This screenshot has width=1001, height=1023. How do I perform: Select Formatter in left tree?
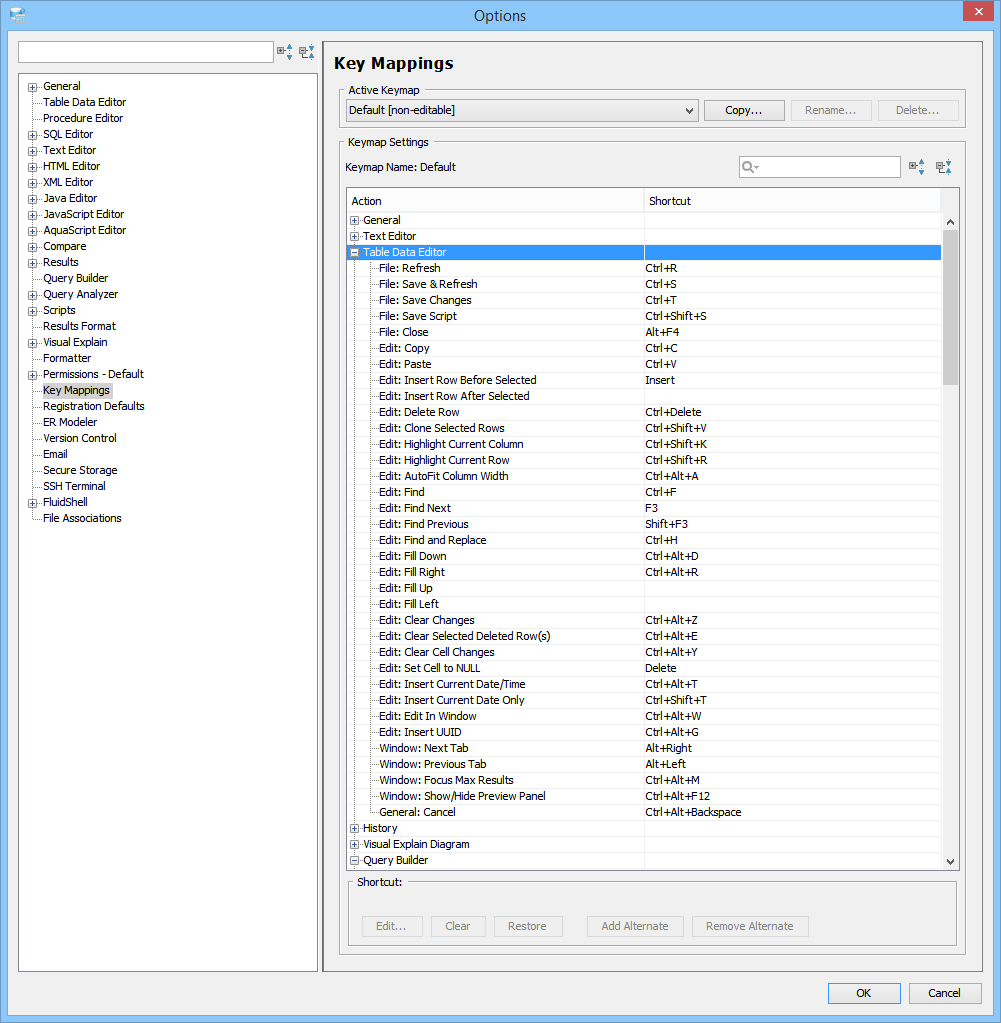pos(67,358)
